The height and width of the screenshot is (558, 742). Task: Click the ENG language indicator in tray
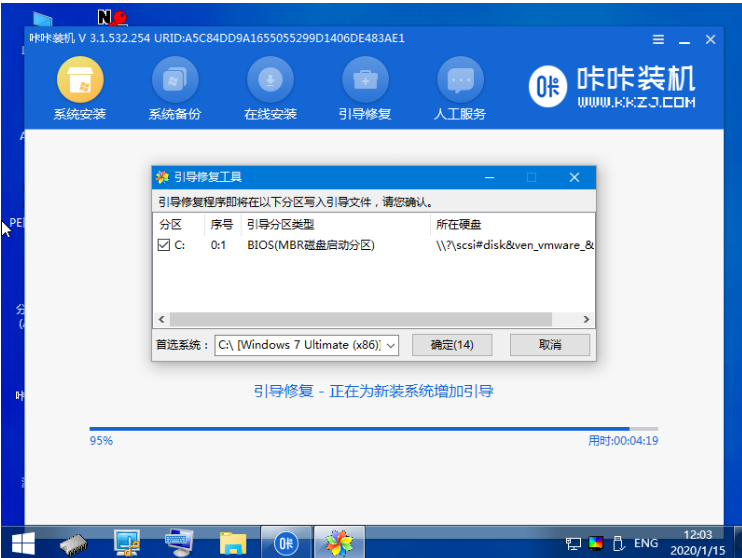click(x=645, y=543)
